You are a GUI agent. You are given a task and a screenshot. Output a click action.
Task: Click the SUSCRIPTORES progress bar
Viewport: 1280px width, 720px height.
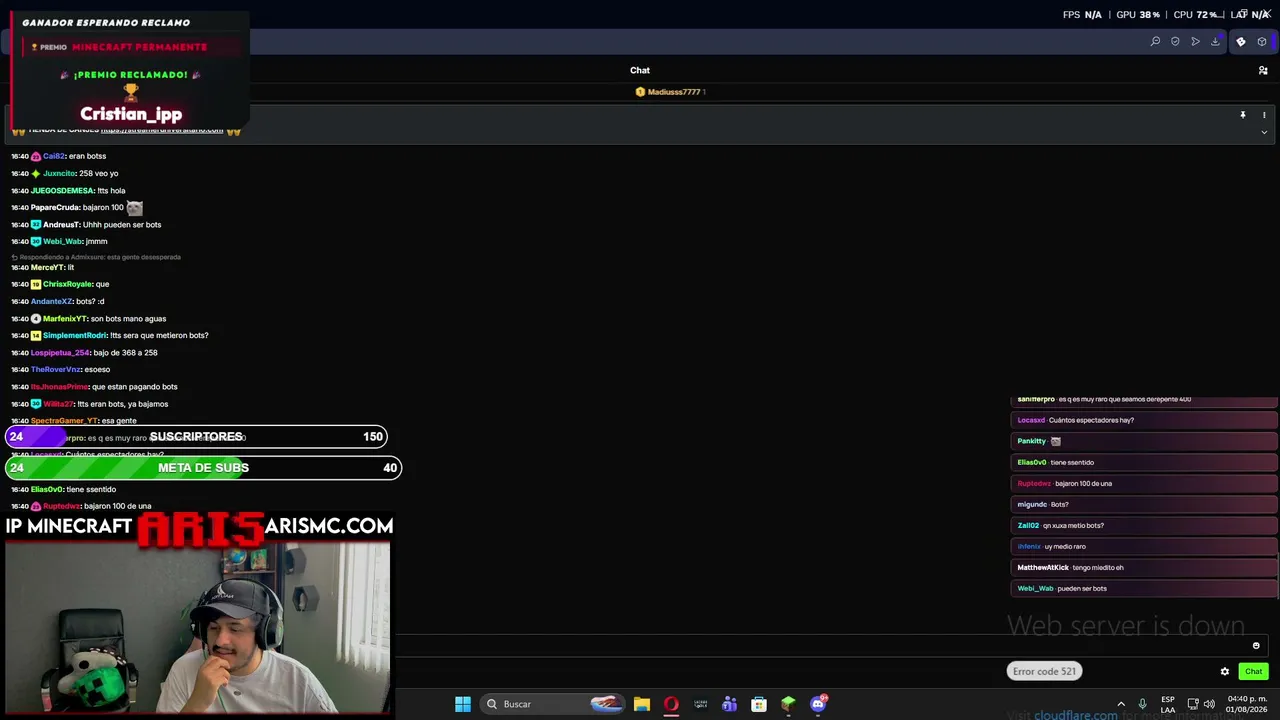click(196, 437)
